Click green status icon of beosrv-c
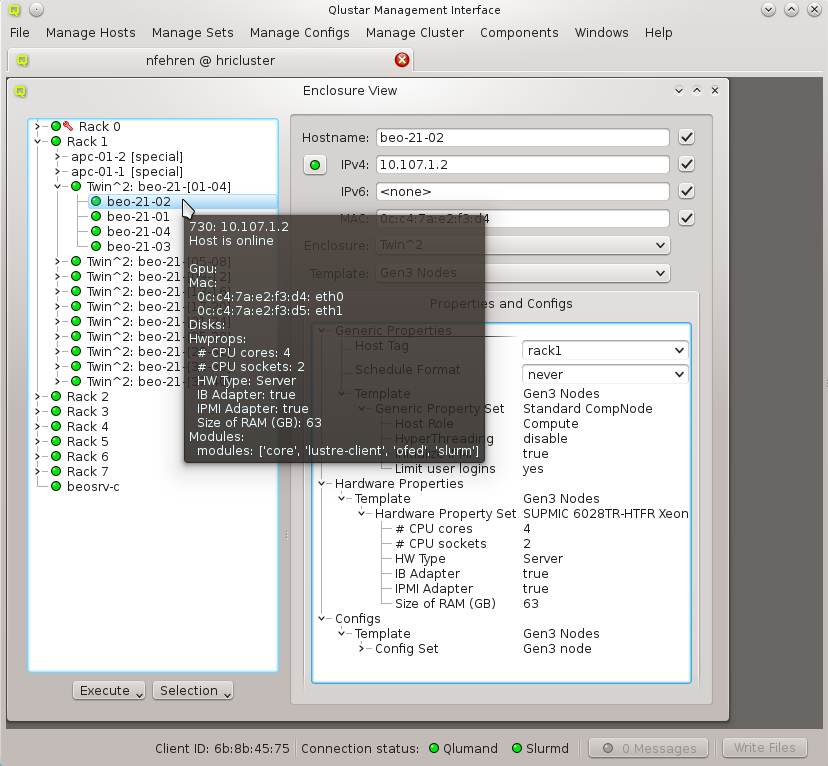This screenshot has width=828, height=766. coord(56,486)
